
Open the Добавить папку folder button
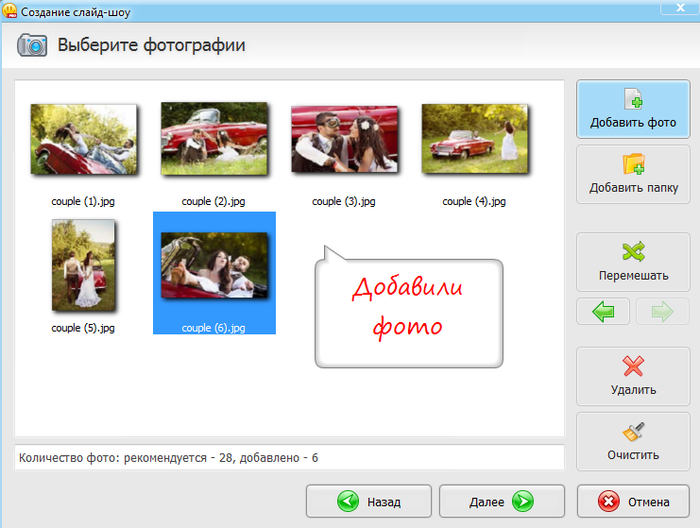pyautogui.click(x=633, y=175)
